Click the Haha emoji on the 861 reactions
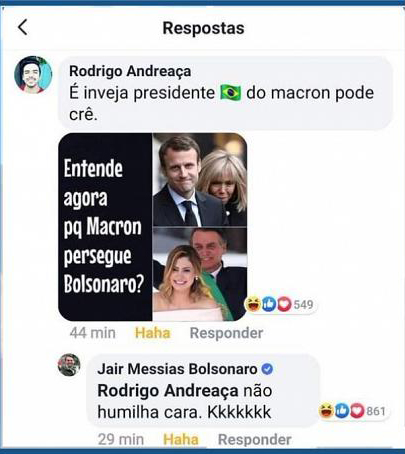The image size is (405, 454). click(326, 410)
